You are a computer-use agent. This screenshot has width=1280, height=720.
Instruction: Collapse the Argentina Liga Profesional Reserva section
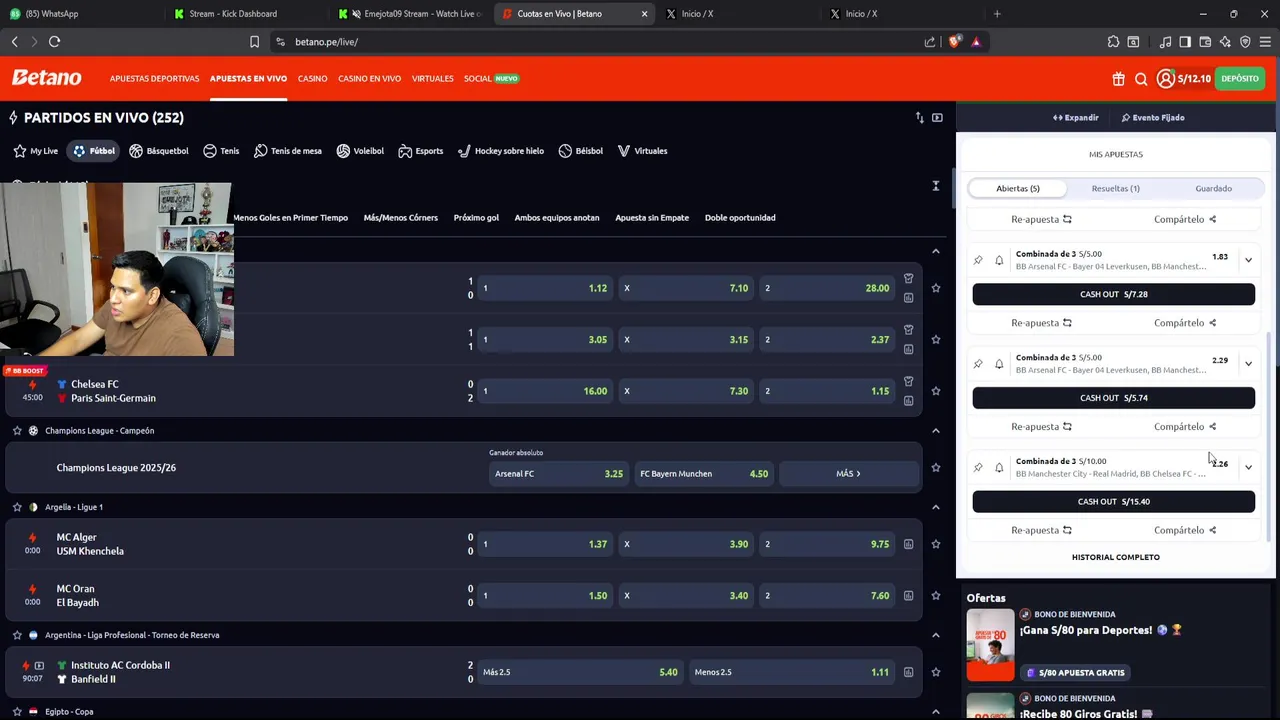click(x=936, y=635)
